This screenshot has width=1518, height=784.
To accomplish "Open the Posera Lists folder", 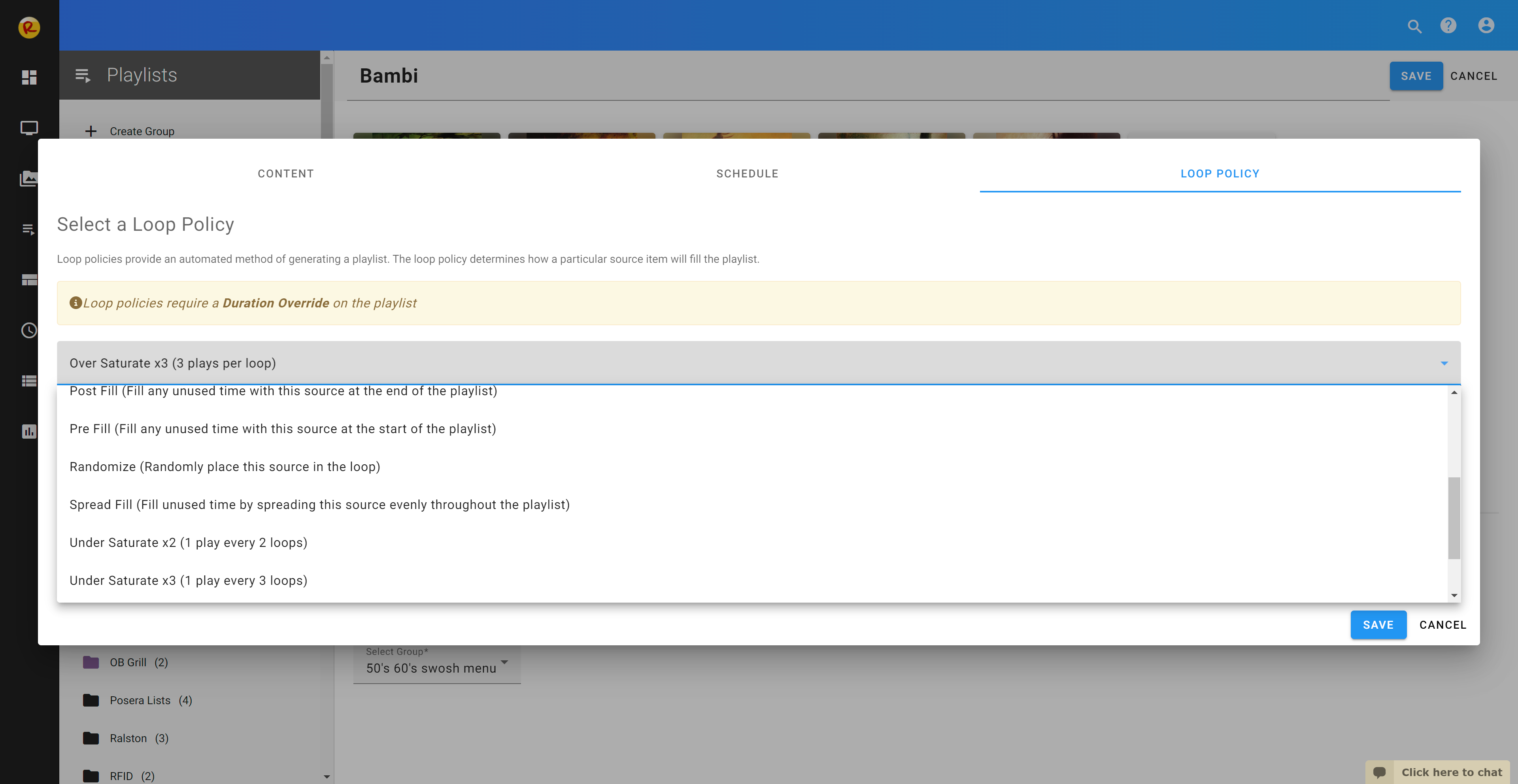I will 140,700.
